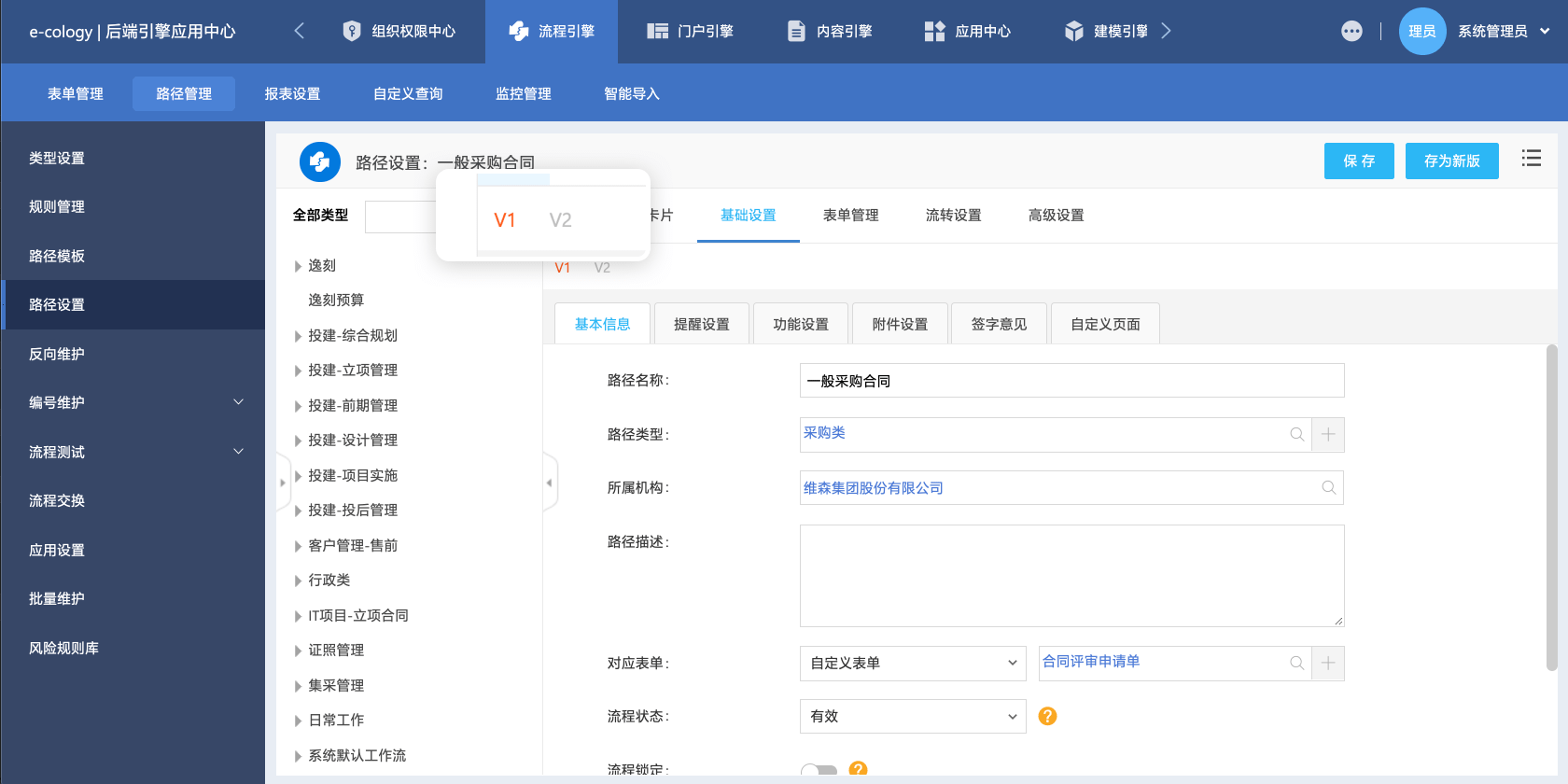Switch to 自定义查询 top tab
Viewport: 1568px width, 784px height.
coord(408,93)
